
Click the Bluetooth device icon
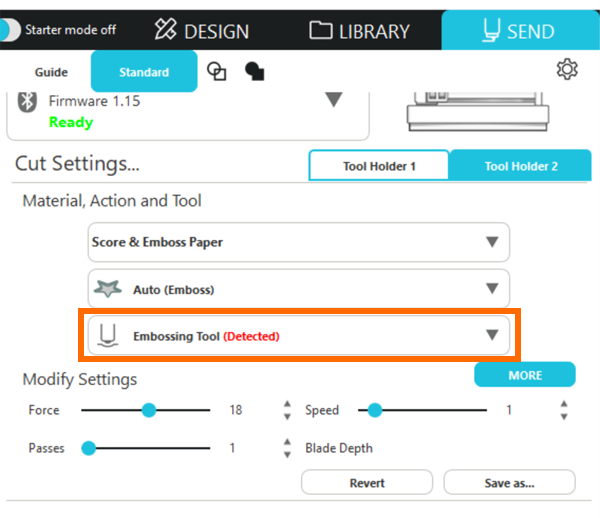[30, 102]
